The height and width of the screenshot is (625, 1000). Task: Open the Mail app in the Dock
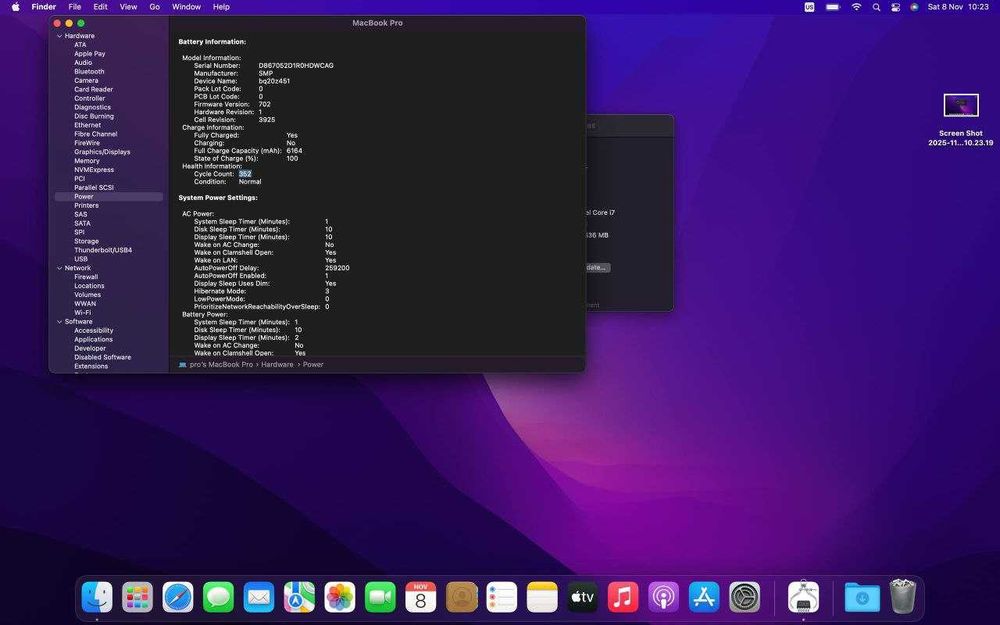pyautogui.click(x=259, y=598)
